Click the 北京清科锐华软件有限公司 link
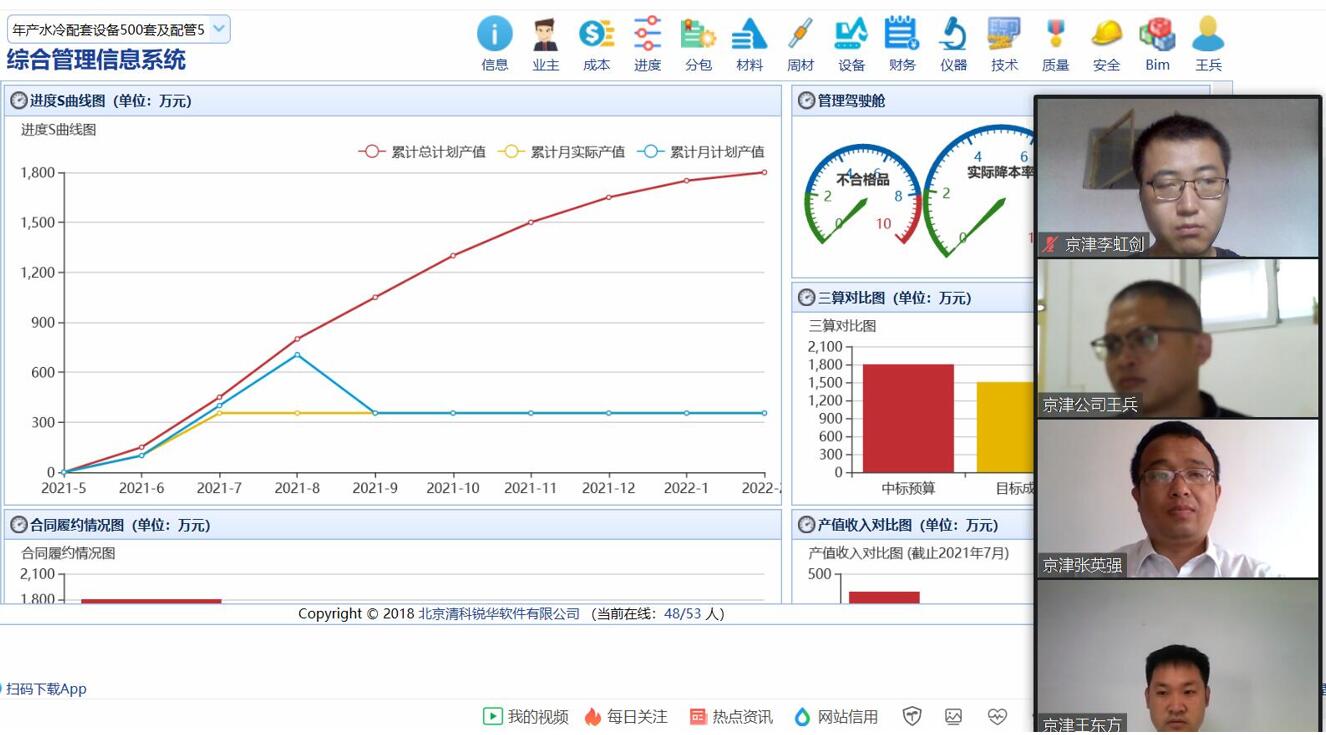Image resolution: width=1326 pixels, height=735 pixels. point(499,614)
